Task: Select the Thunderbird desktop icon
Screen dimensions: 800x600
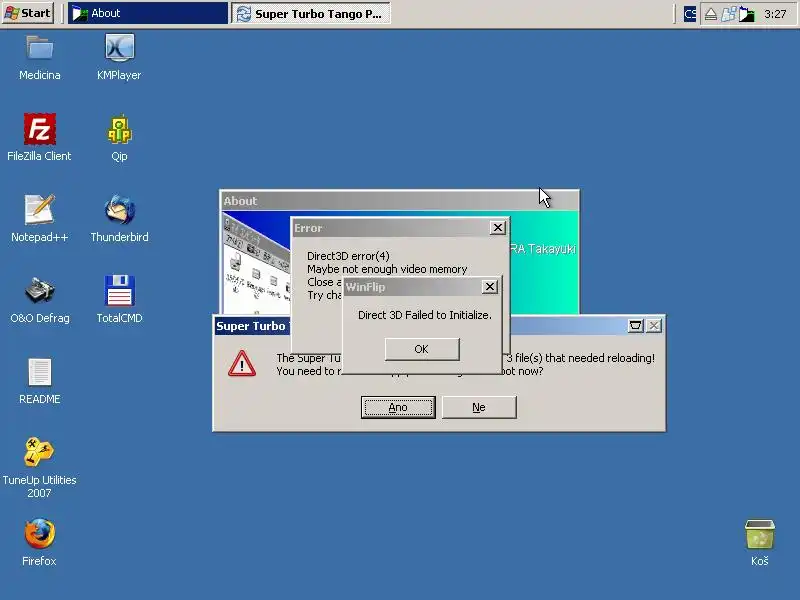Action: click(119, 210)
